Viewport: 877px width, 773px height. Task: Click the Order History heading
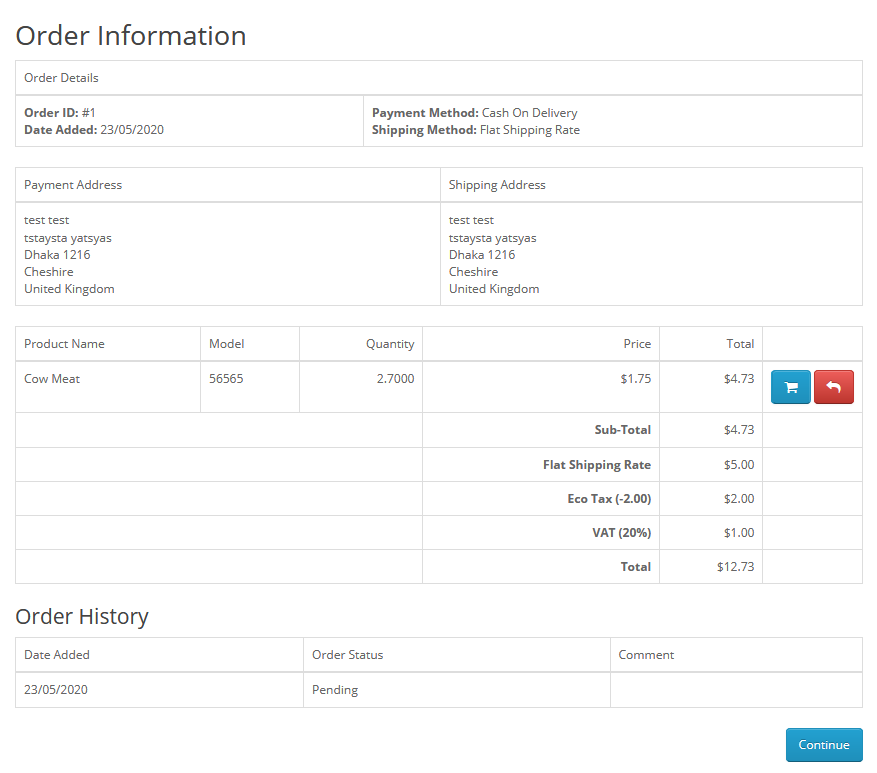pos(82,617)
